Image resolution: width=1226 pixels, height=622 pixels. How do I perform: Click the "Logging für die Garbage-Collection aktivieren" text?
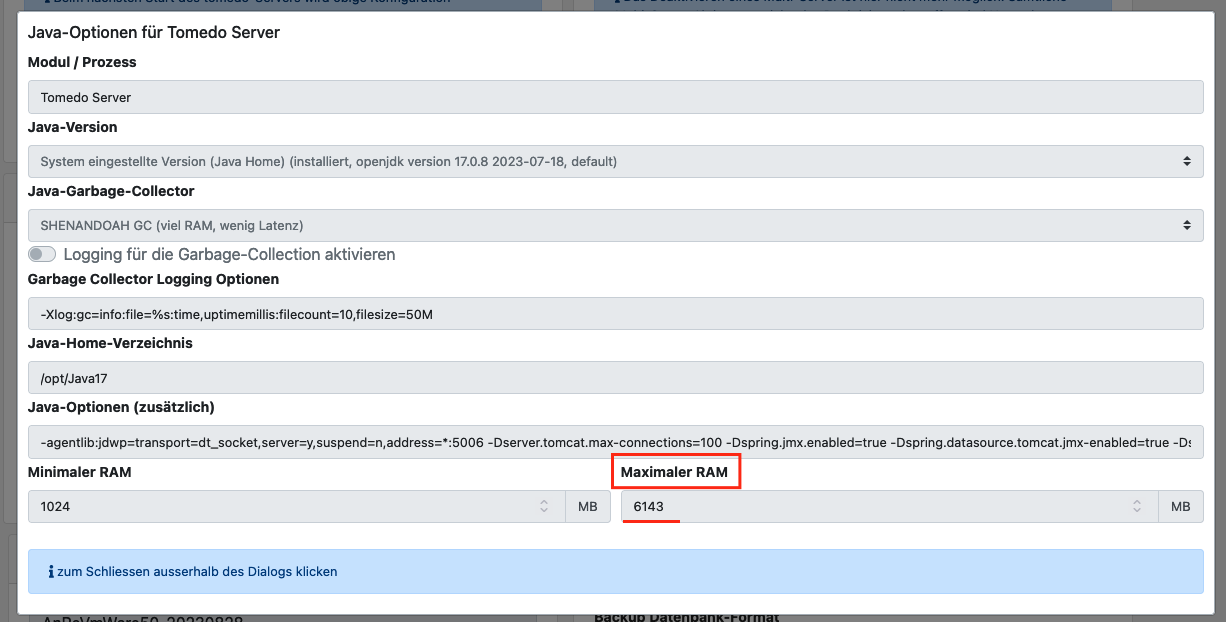pyautogui.click(x=229, y=254)
